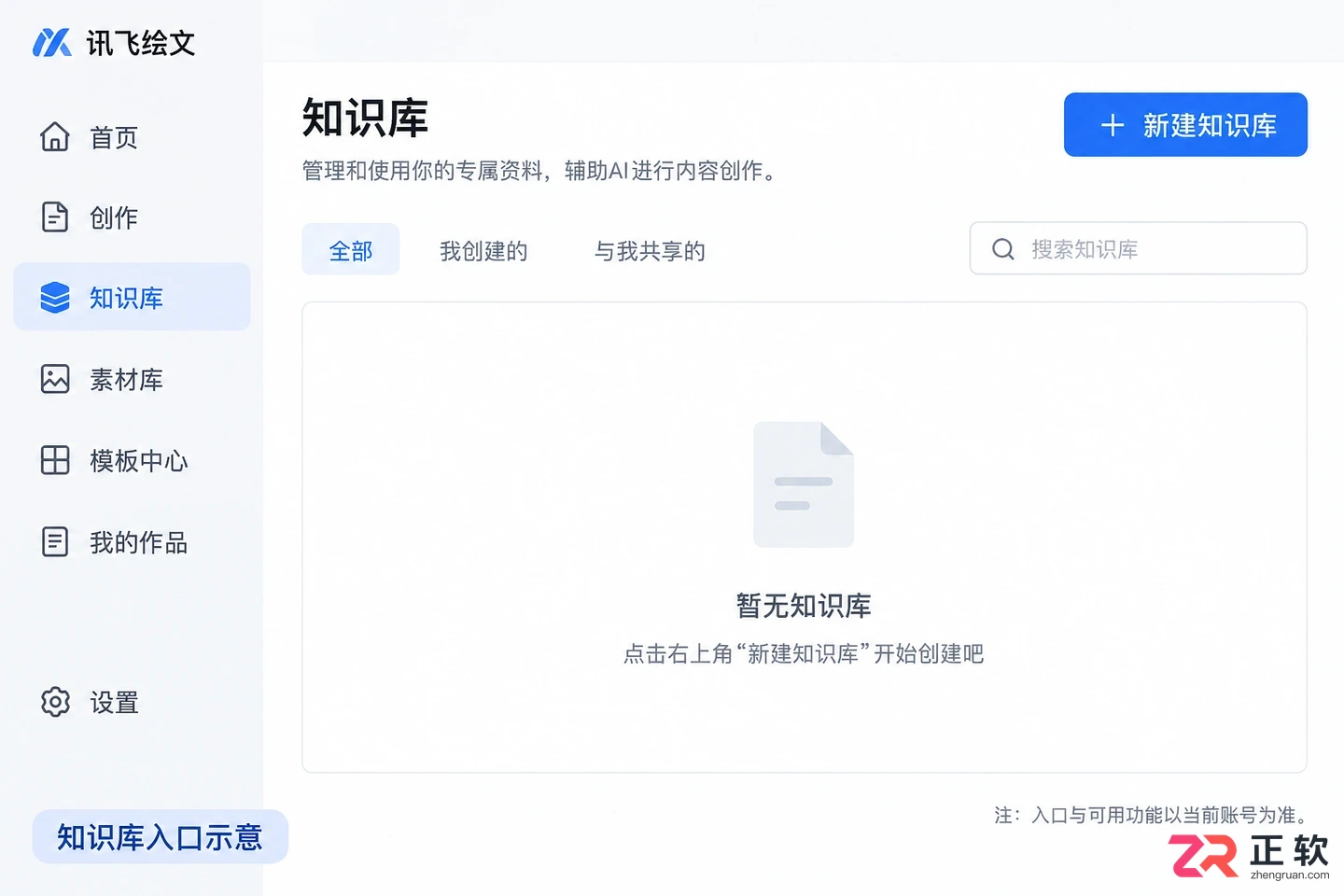Click the 暂无知识库 empty message

804,606
